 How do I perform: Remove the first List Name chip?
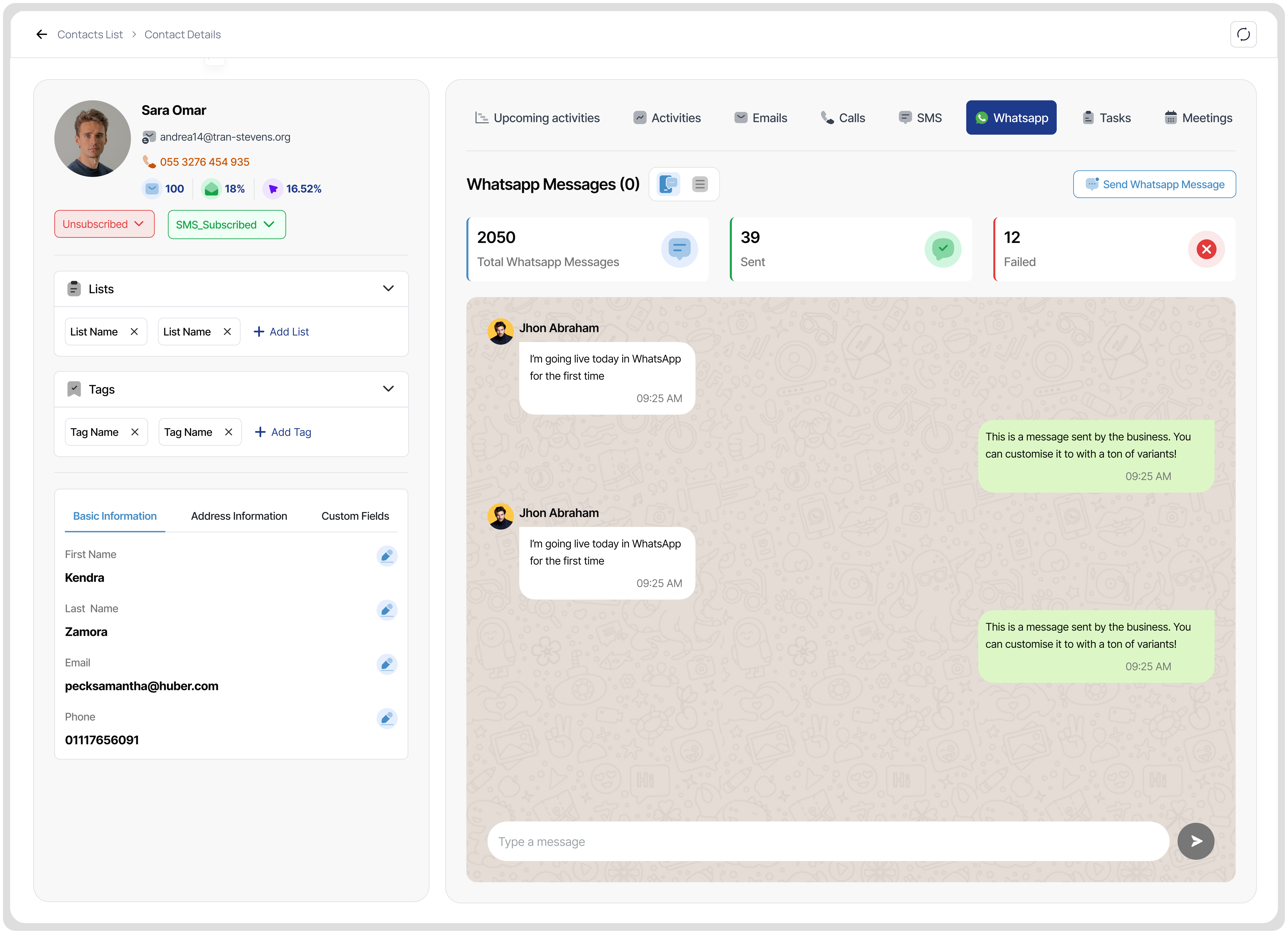[134, 332]
